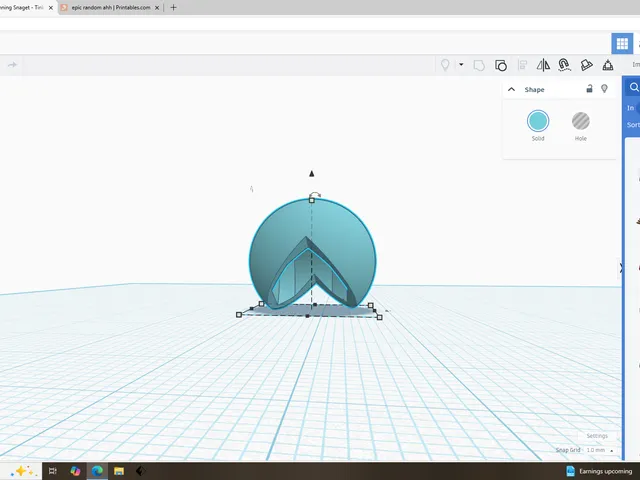
Task: Click the Align tool icon
Action: [x=522, y=65]
